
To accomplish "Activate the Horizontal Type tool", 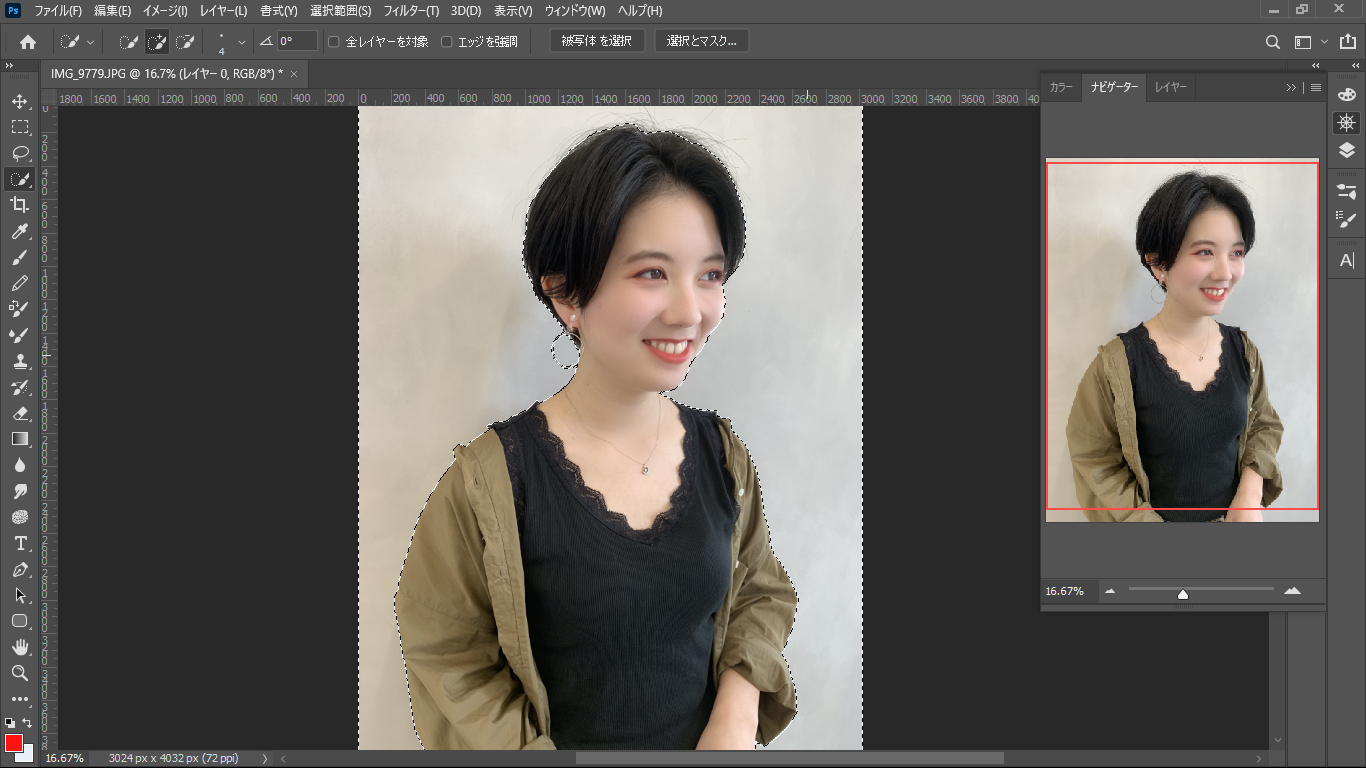I will pyautogui.click(x=19, y=543).
